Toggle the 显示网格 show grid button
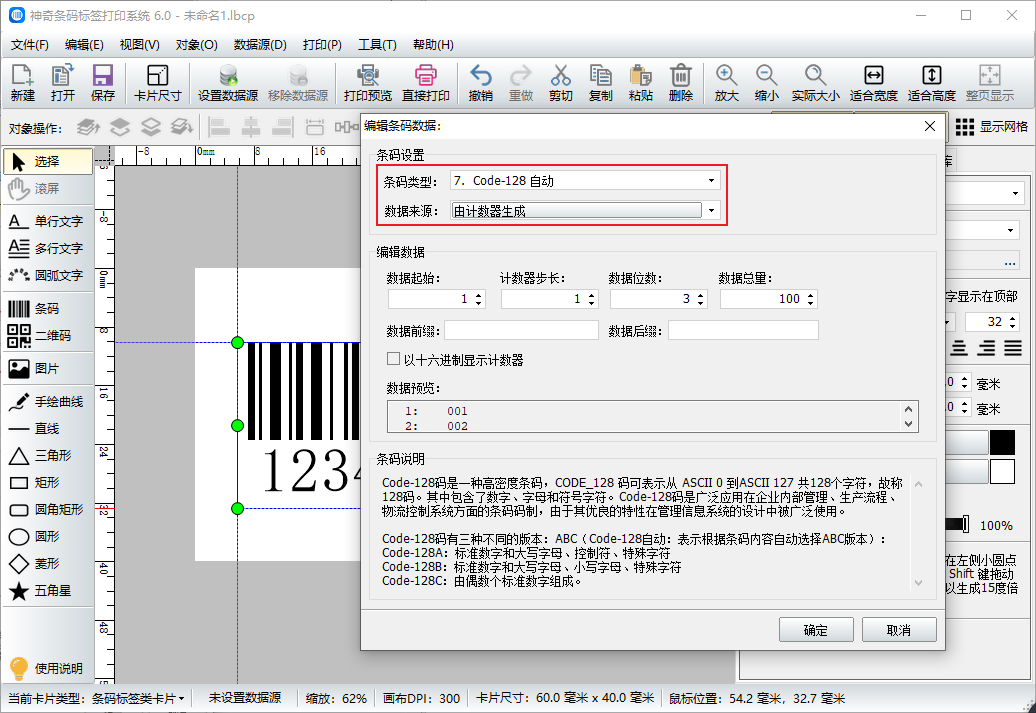This screenshot has width=1036, height=713. pos(991,127)
